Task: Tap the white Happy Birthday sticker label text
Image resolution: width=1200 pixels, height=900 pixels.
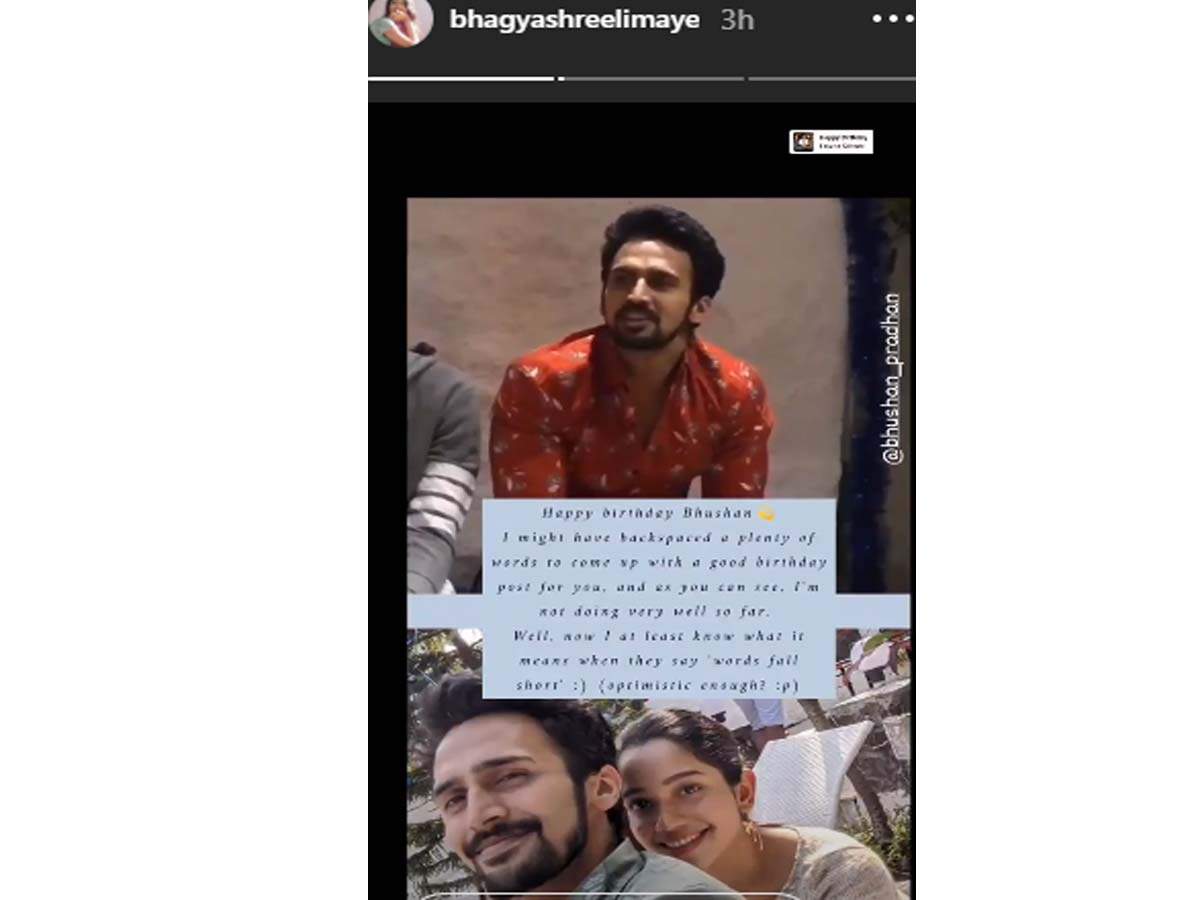Action: [843, 142]
